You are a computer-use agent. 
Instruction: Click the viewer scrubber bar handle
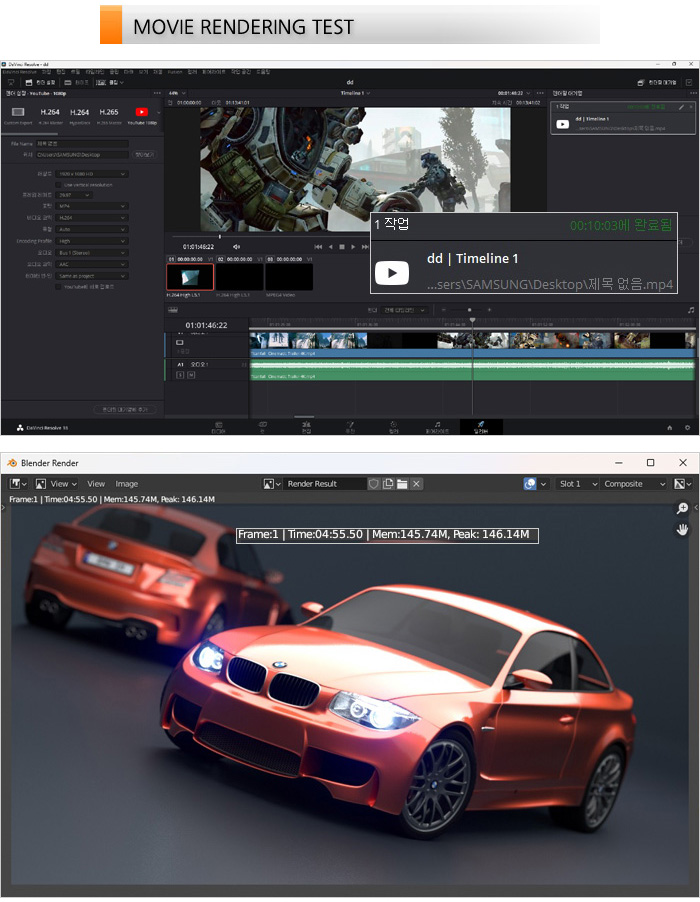tap(219, 236)
